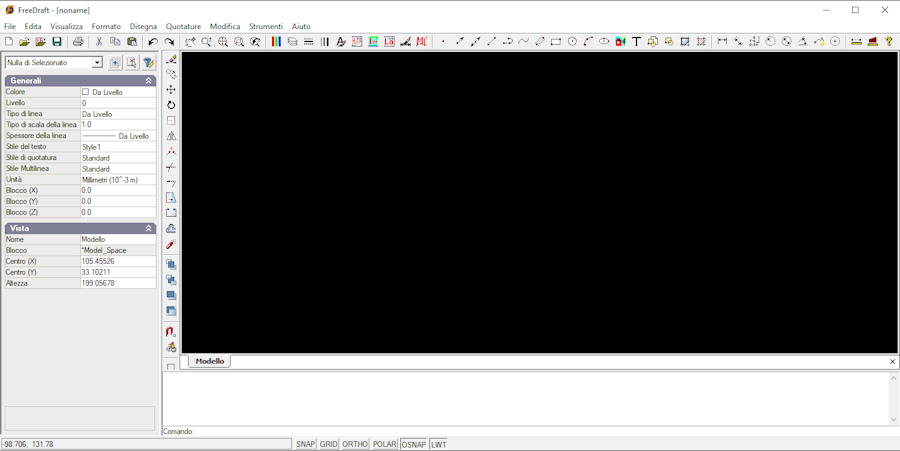Image resolution: width=900 pixels, height=451 pixels.
Task: Create a new drawing with the New icon
Action: point(9,41)
